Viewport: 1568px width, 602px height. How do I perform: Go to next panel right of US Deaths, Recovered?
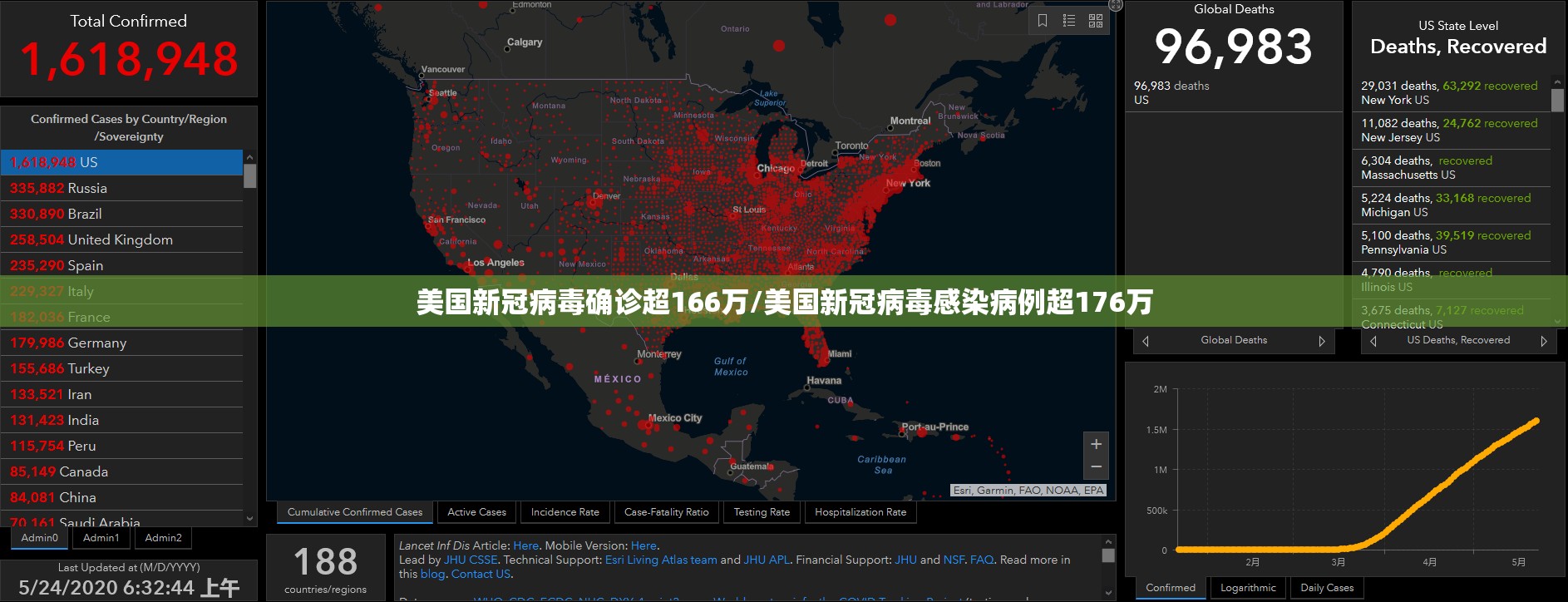[1544, 341]
